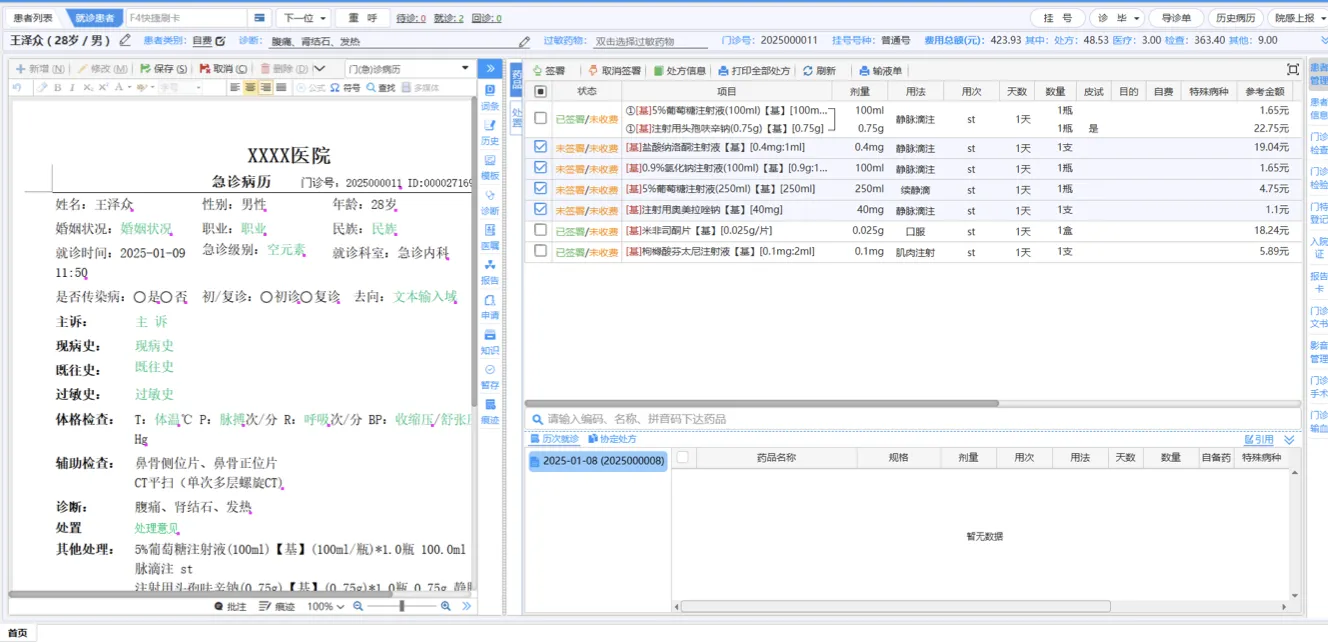Open the 词条 side panel icon

[x=489, y=96]
